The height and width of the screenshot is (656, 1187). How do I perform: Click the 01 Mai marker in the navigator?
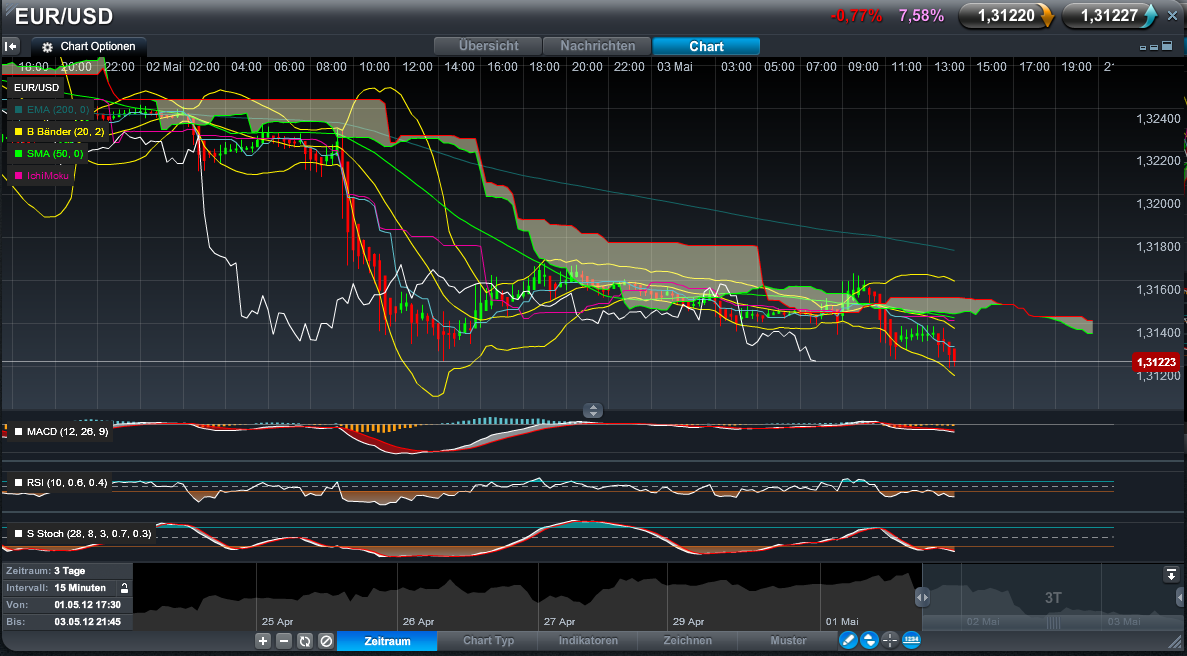841,621
